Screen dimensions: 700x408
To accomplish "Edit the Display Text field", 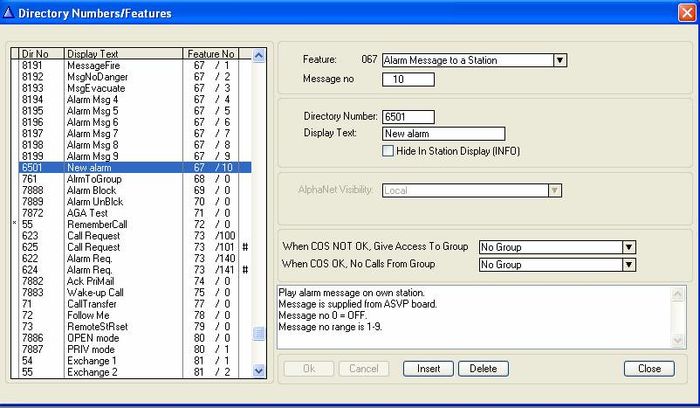I will [443, 133].
